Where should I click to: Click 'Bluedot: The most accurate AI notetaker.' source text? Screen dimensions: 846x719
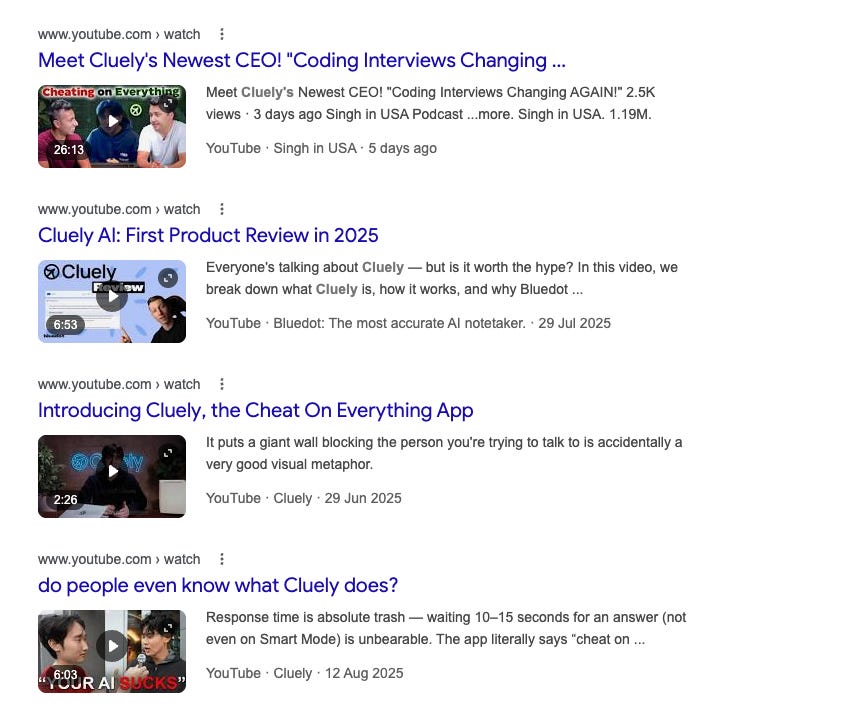click(x=399, y=324)
